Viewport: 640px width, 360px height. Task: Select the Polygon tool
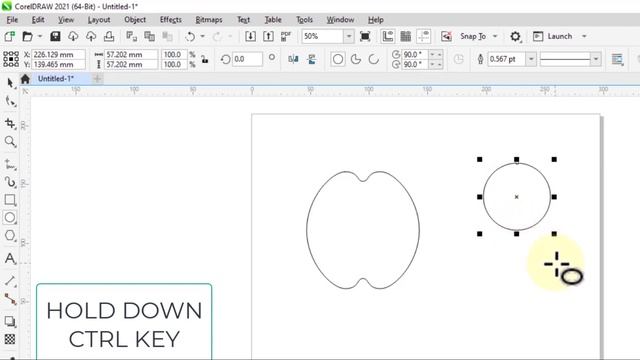(x=10, y=236)
